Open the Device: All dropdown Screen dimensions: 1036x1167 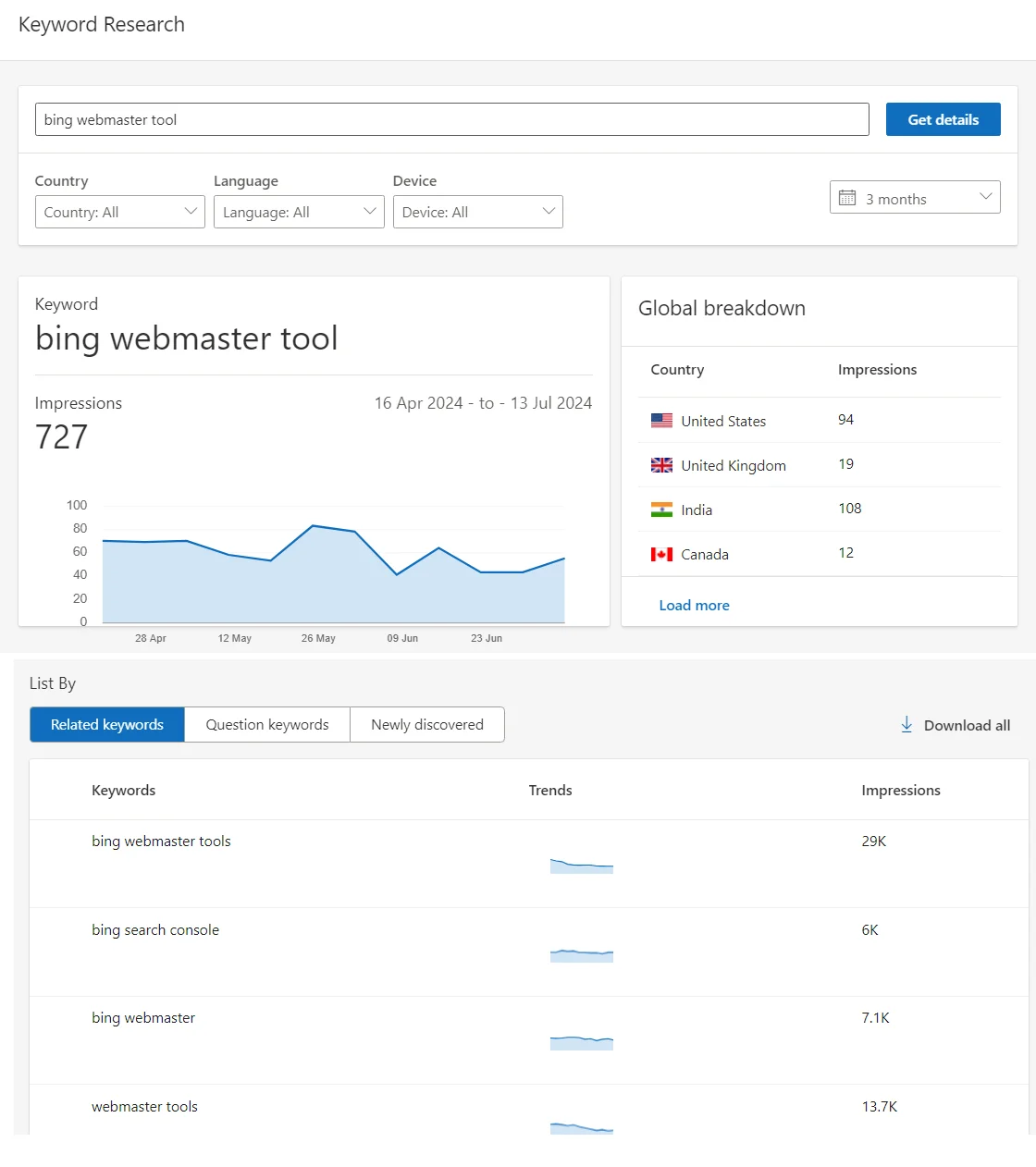click(478, 212)
